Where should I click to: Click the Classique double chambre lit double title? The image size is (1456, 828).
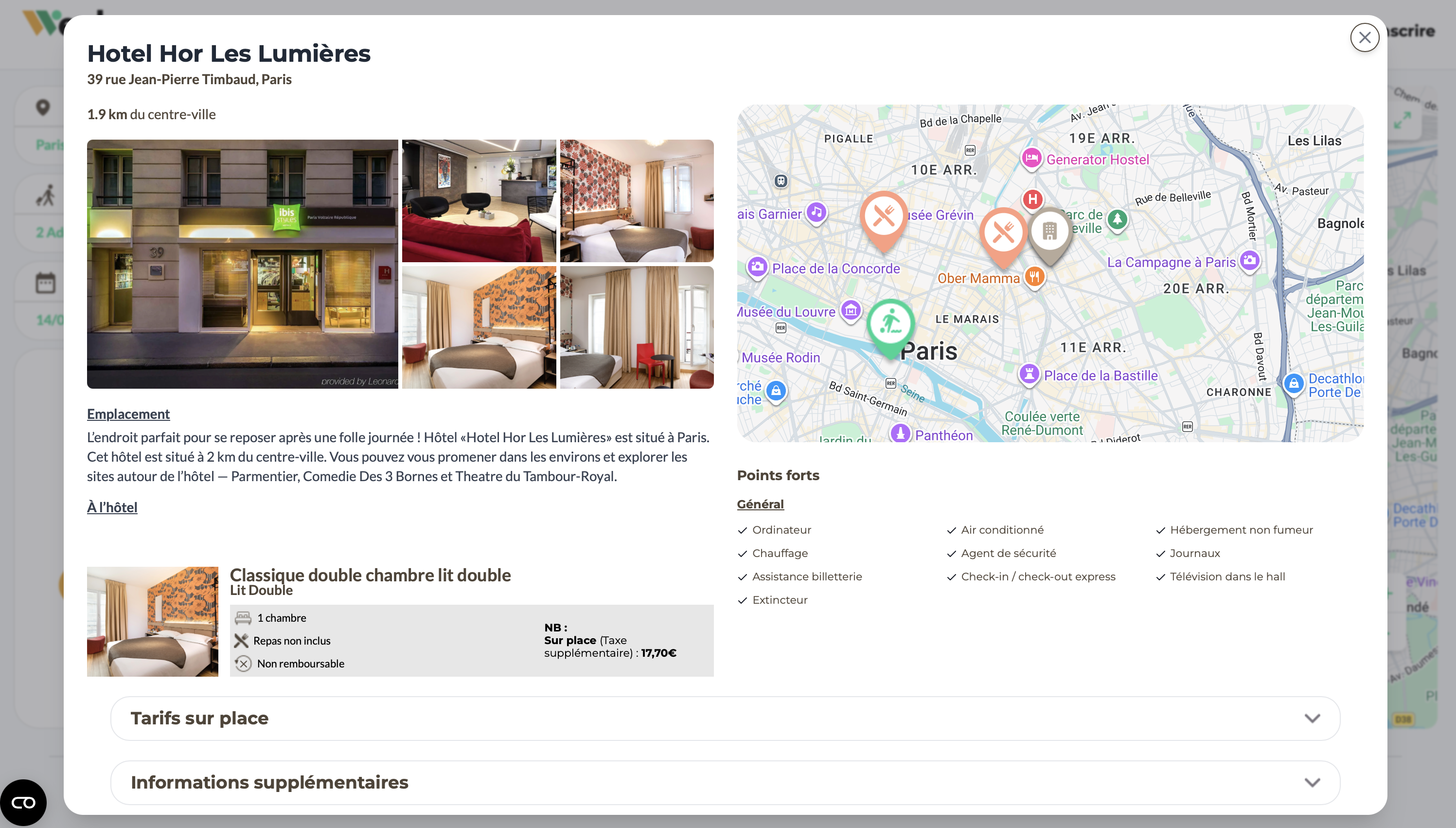tap(370, 575)
